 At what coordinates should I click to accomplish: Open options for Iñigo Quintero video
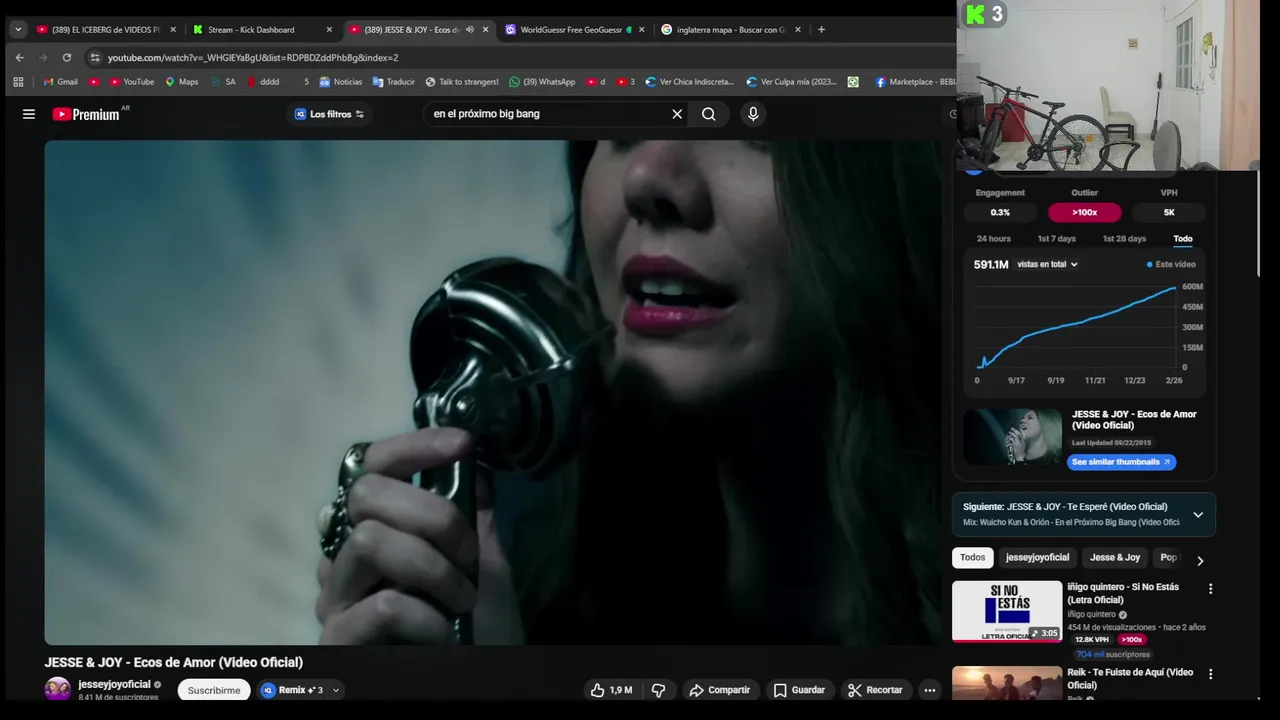(x=1210, y=589)
